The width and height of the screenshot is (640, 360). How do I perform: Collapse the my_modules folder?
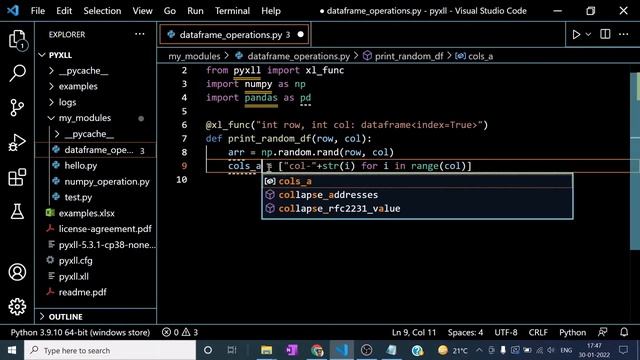[51, 118]
